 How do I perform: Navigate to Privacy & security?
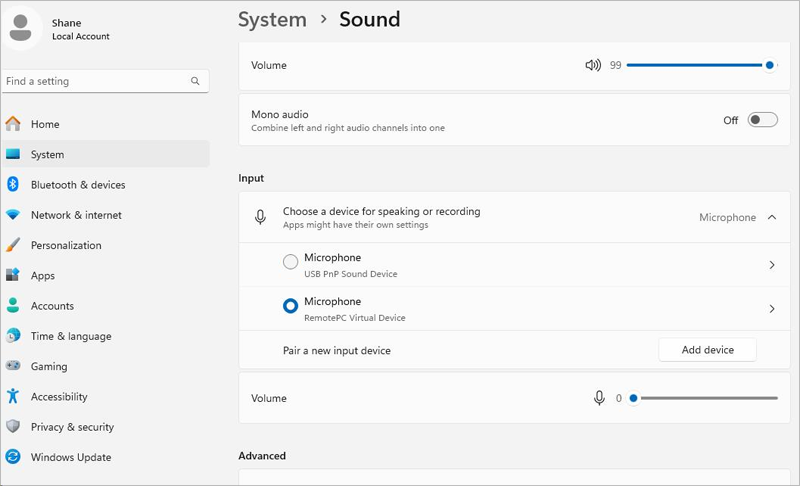tap(72, 427)
